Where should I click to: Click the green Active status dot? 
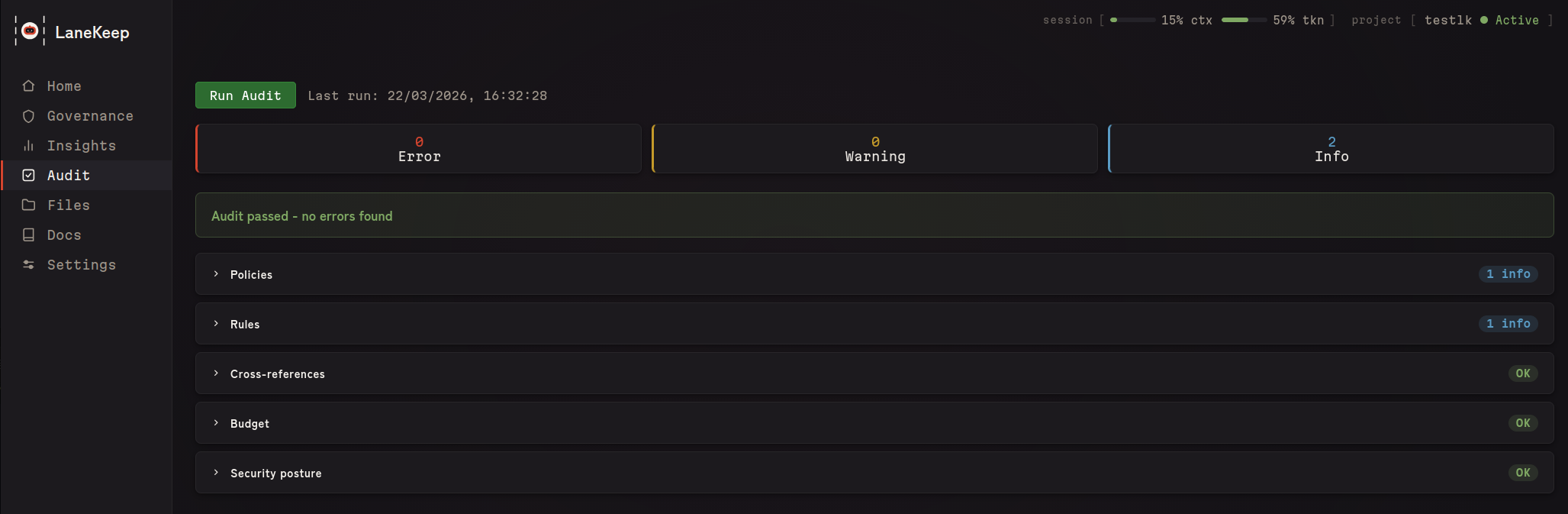1485,20
